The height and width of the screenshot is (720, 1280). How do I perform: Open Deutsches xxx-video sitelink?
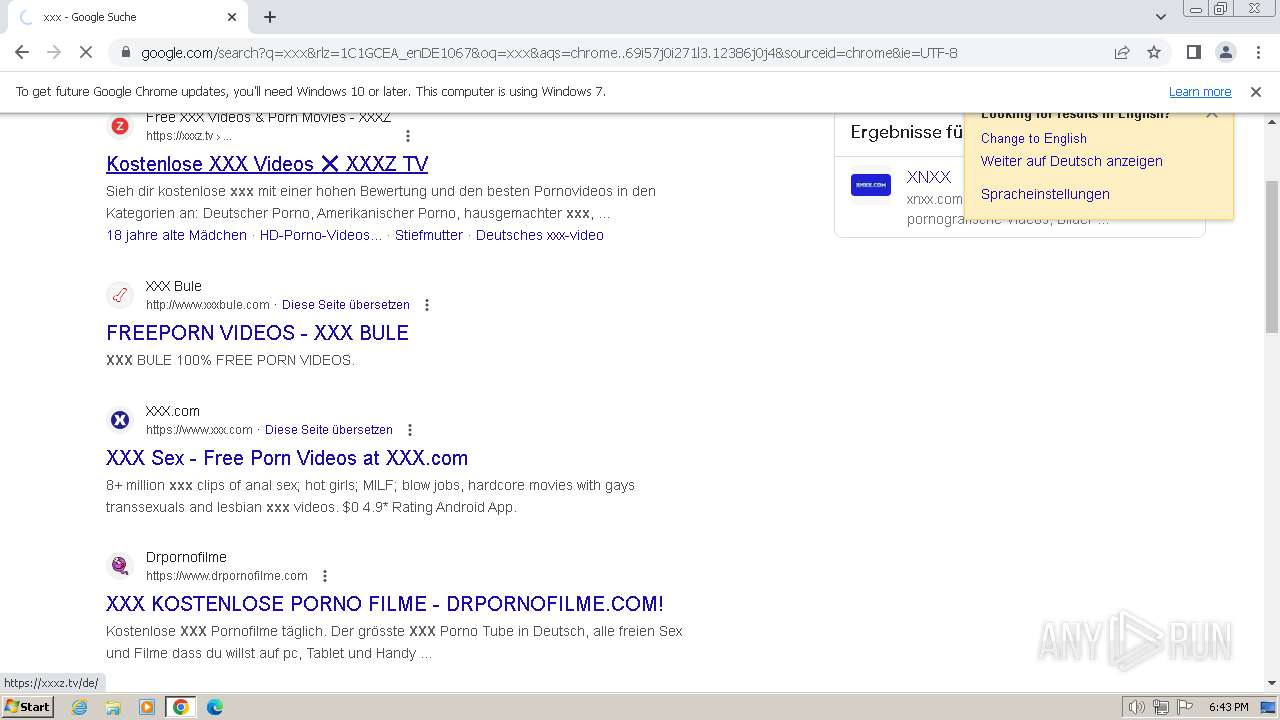[540, 235]
